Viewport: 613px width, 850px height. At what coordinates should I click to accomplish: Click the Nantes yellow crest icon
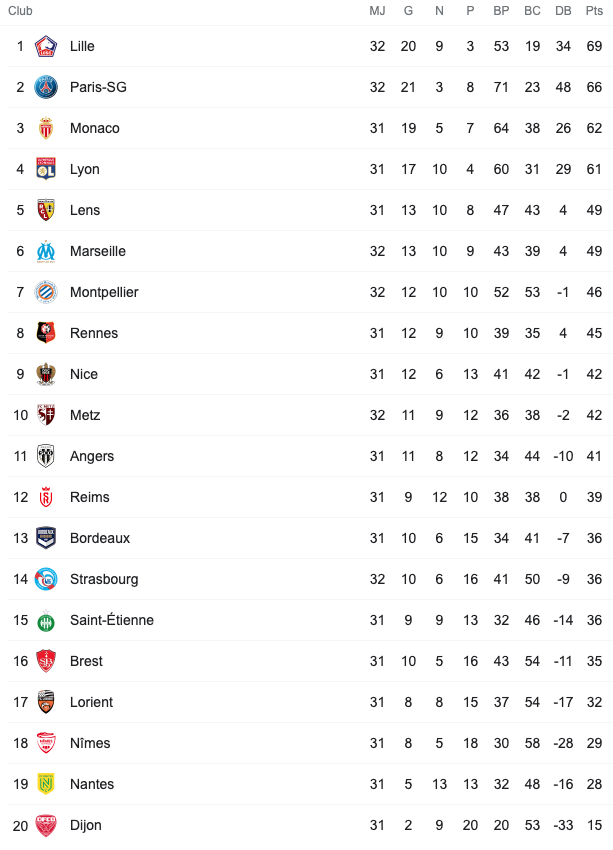pos(46,784)
